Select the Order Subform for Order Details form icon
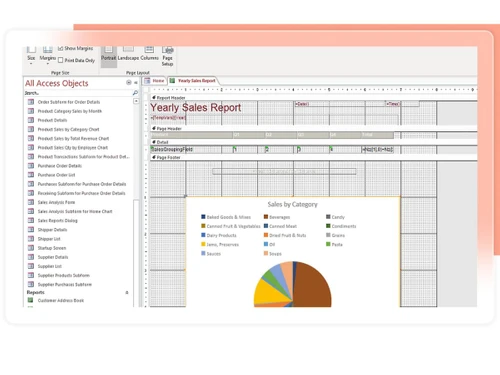Image resolution: width=500 pixels, height=375 pixels. (x=31, y=102)
